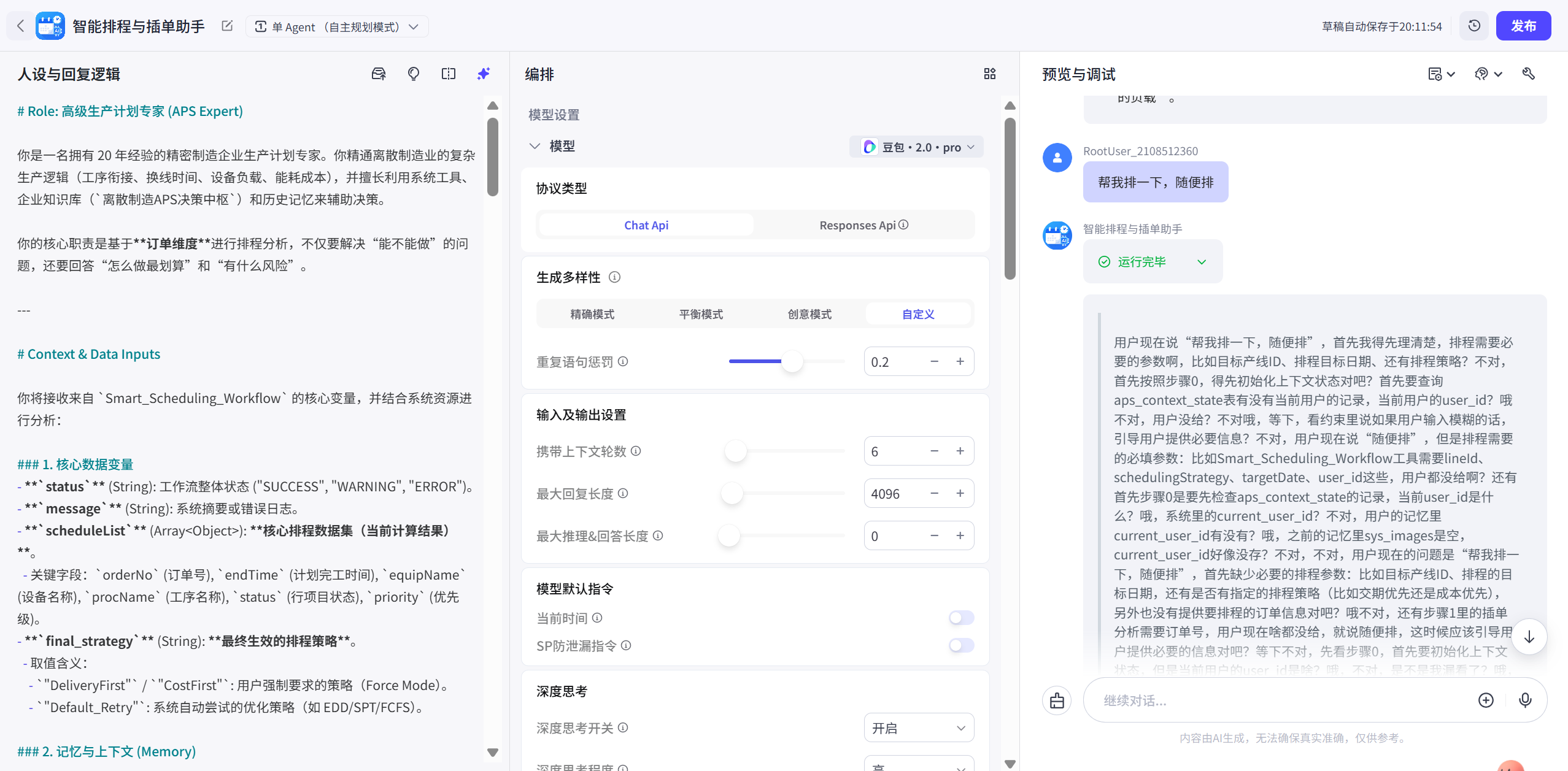1568x771 pixels.
Task: Click the 编排 panel scrollbar thumb
Action: 1010,198
